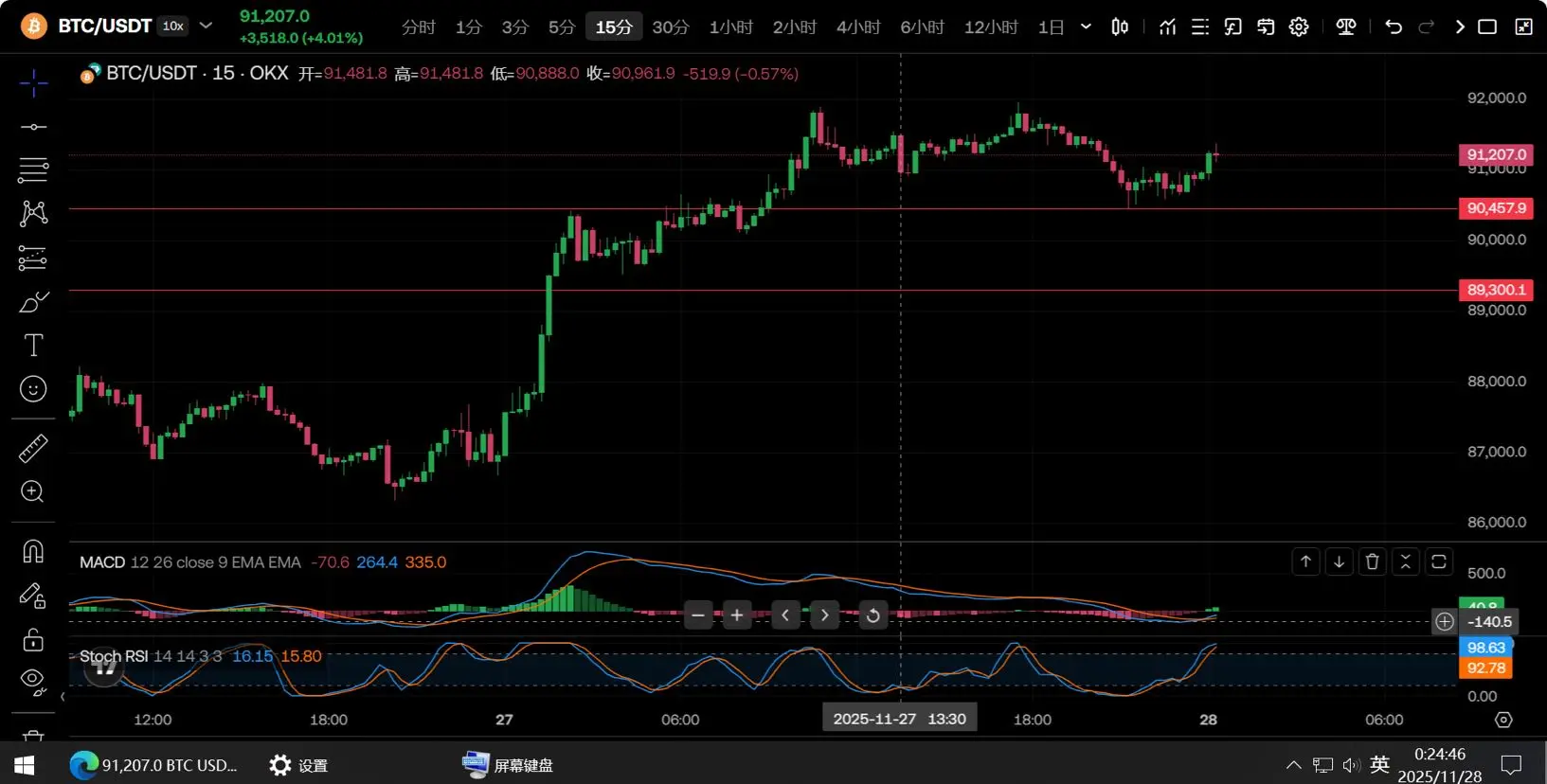Click the 10x leverage badge
Viewport: 1547px width, 784px height.
coord(172,26)
